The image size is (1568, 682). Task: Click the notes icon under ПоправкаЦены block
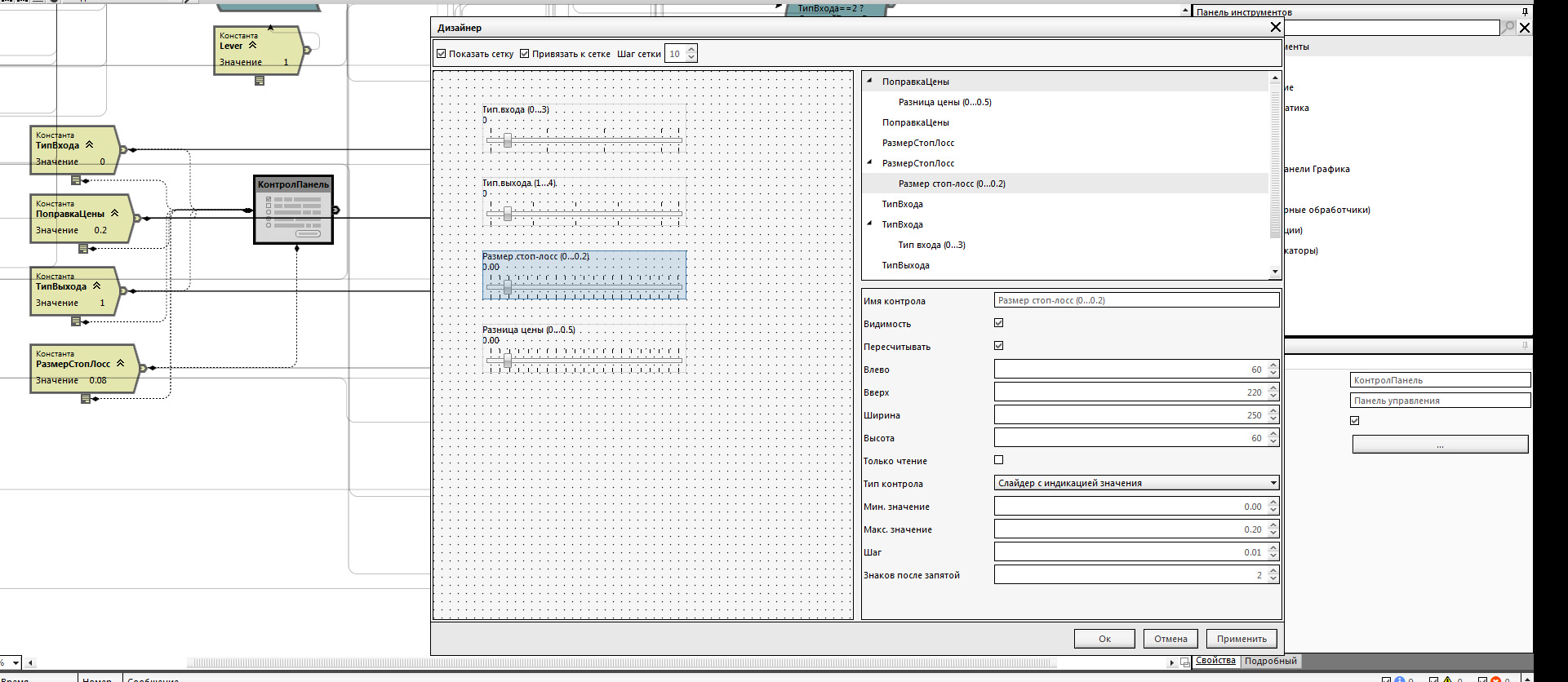pyautogui.click(x=83, y=249)
